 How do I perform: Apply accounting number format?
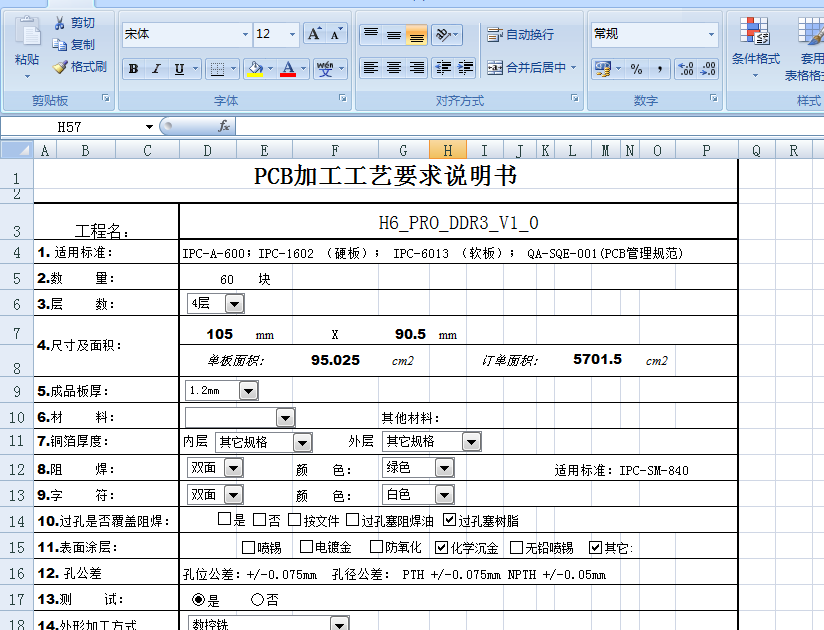(603, 69)
